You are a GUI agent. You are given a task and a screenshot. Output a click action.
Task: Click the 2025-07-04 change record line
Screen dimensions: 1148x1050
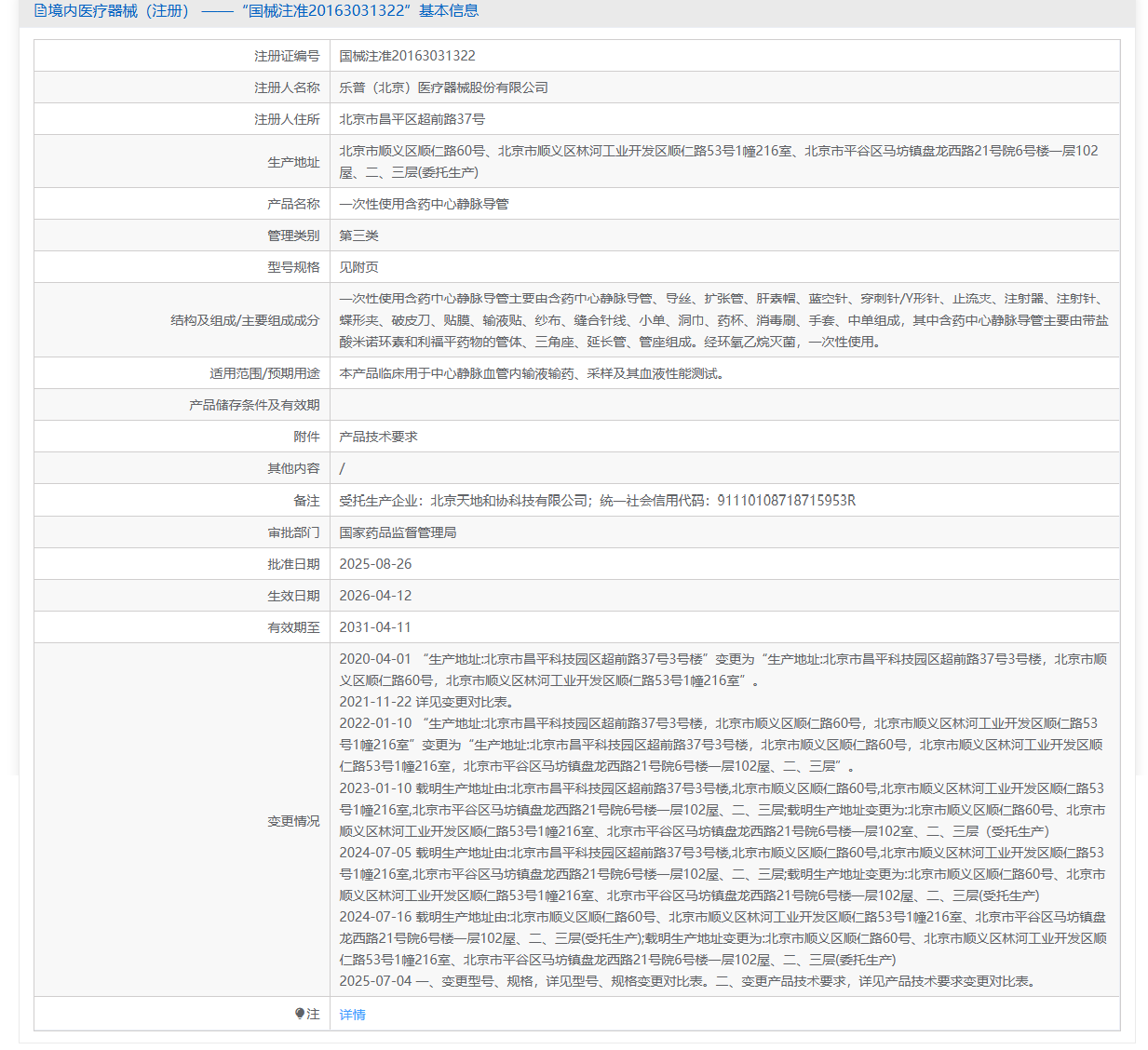690,981
